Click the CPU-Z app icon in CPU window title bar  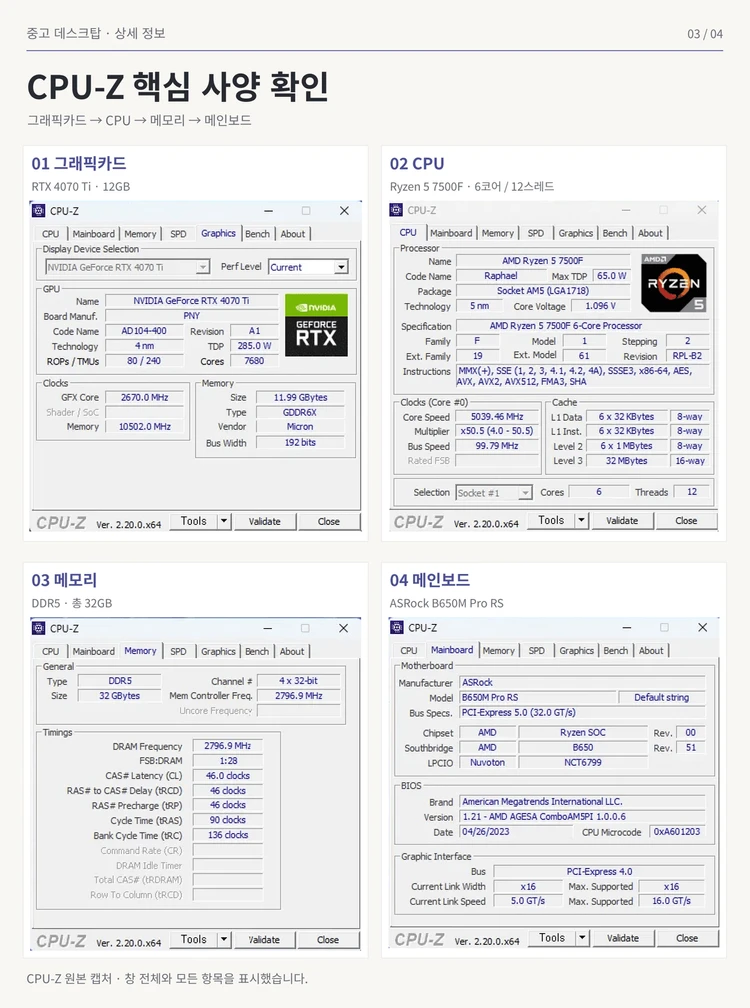pos(397,210)
